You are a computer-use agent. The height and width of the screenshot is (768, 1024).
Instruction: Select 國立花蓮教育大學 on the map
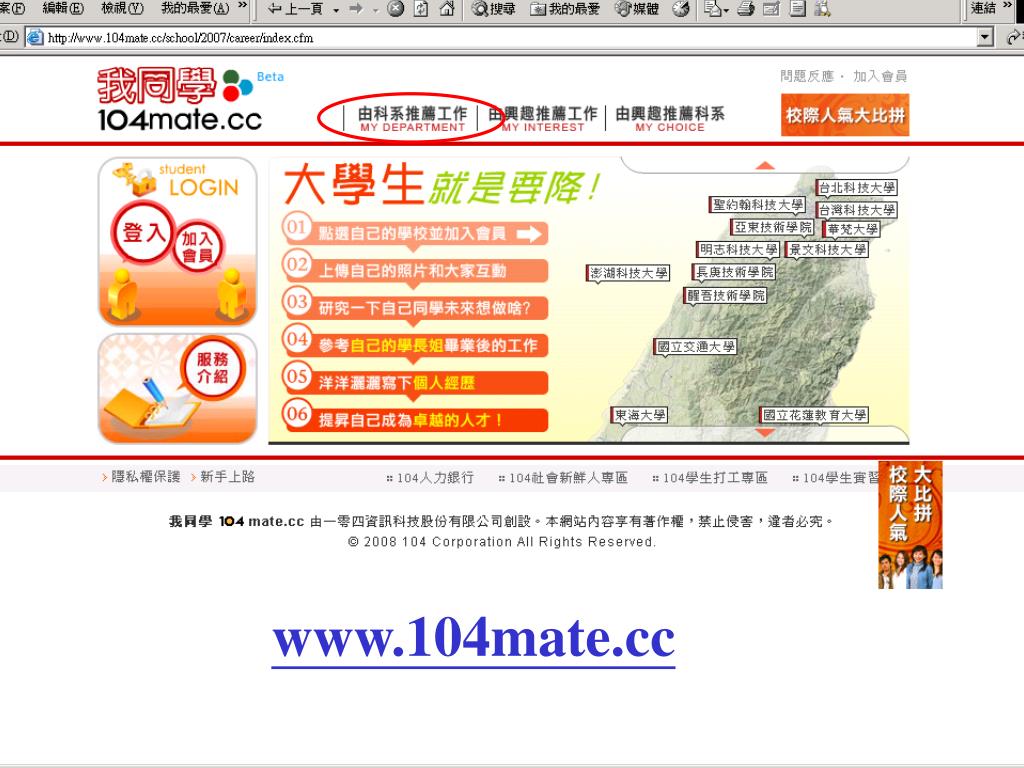(x=814, y=415)
